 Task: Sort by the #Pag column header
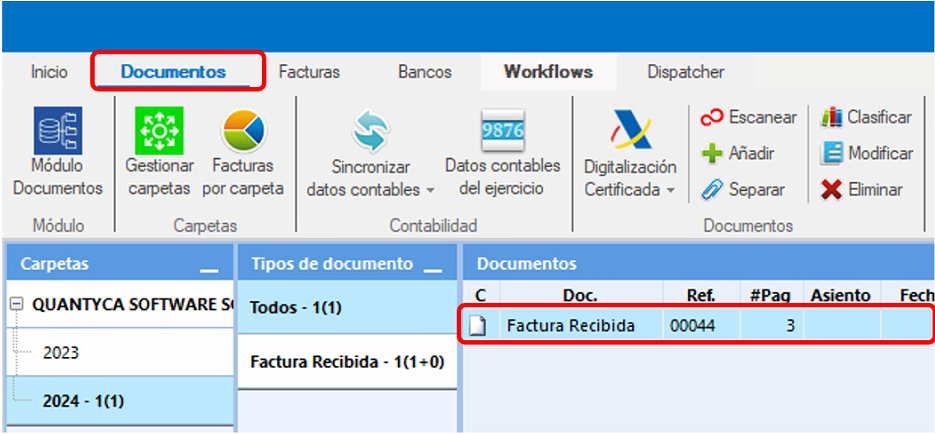pyautogui.click(x=771, y=295)
